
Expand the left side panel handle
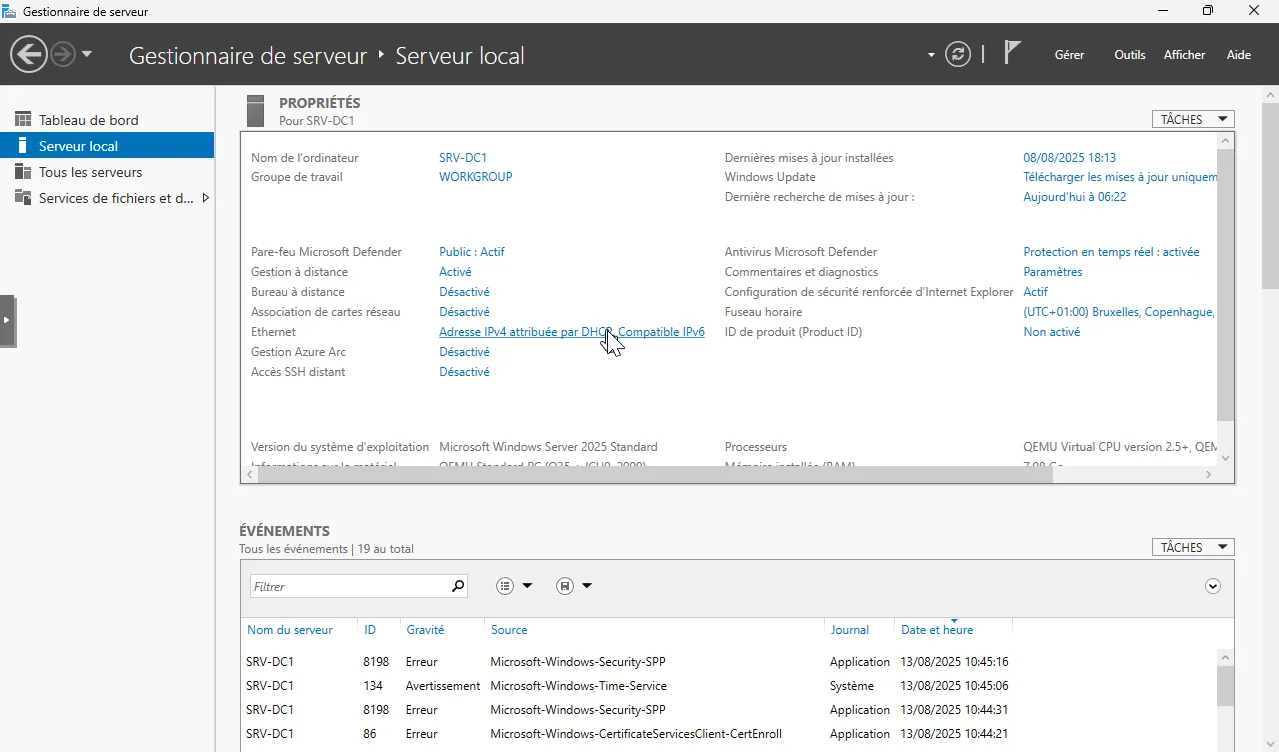(7, 320)
